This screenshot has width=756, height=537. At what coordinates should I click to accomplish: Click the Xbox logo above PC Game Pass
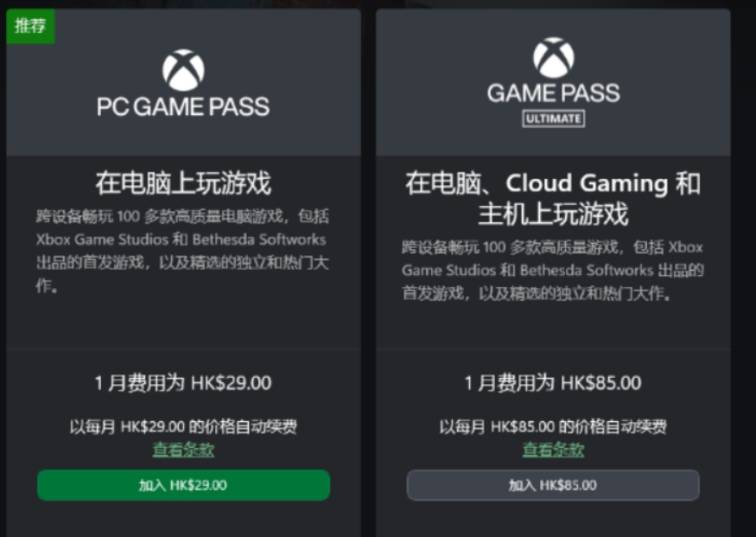pos(183,70)
